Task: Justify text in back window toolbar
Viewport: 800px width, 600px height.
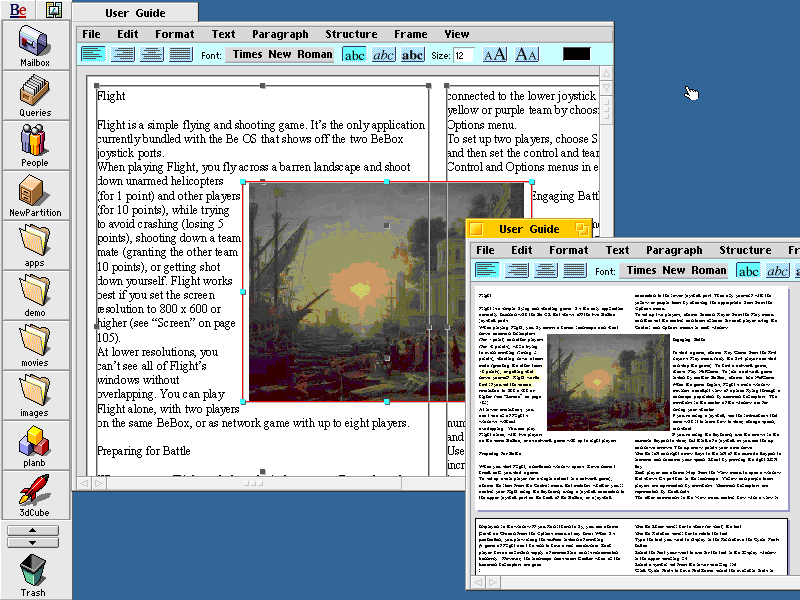Action: coord(181,54)
